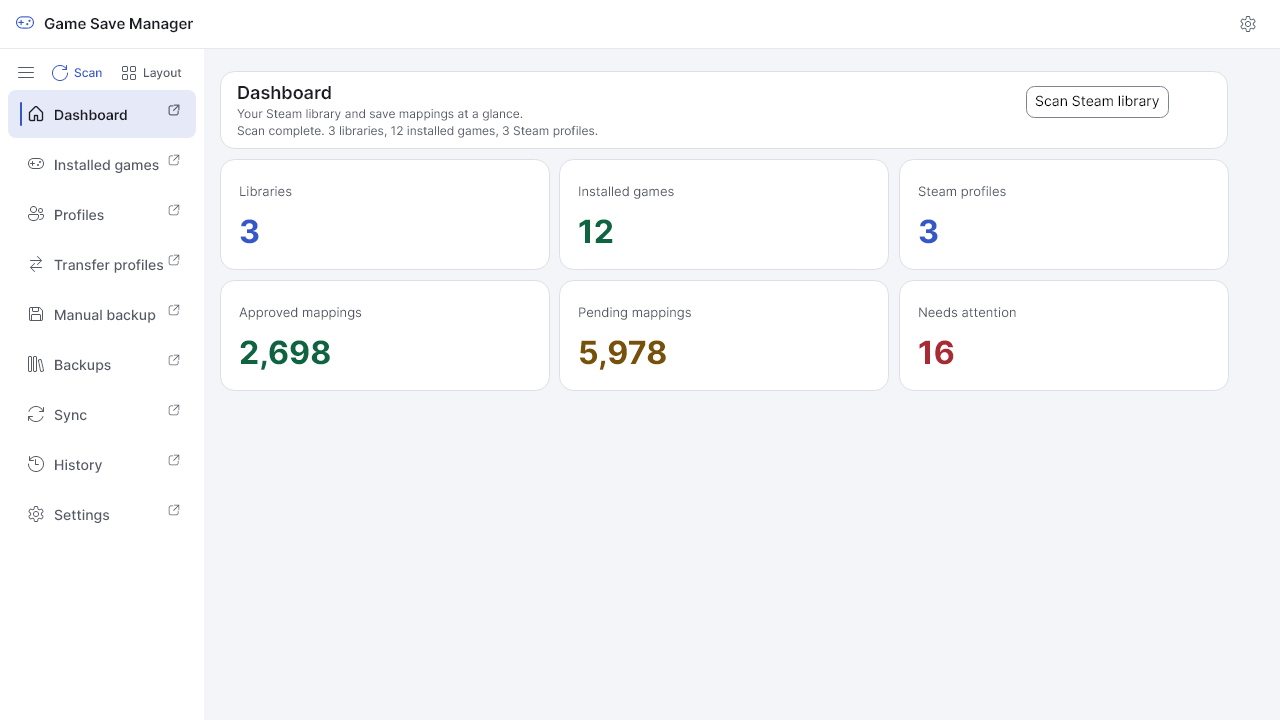
Task: Go to Backups section
Action: point(102,364)
